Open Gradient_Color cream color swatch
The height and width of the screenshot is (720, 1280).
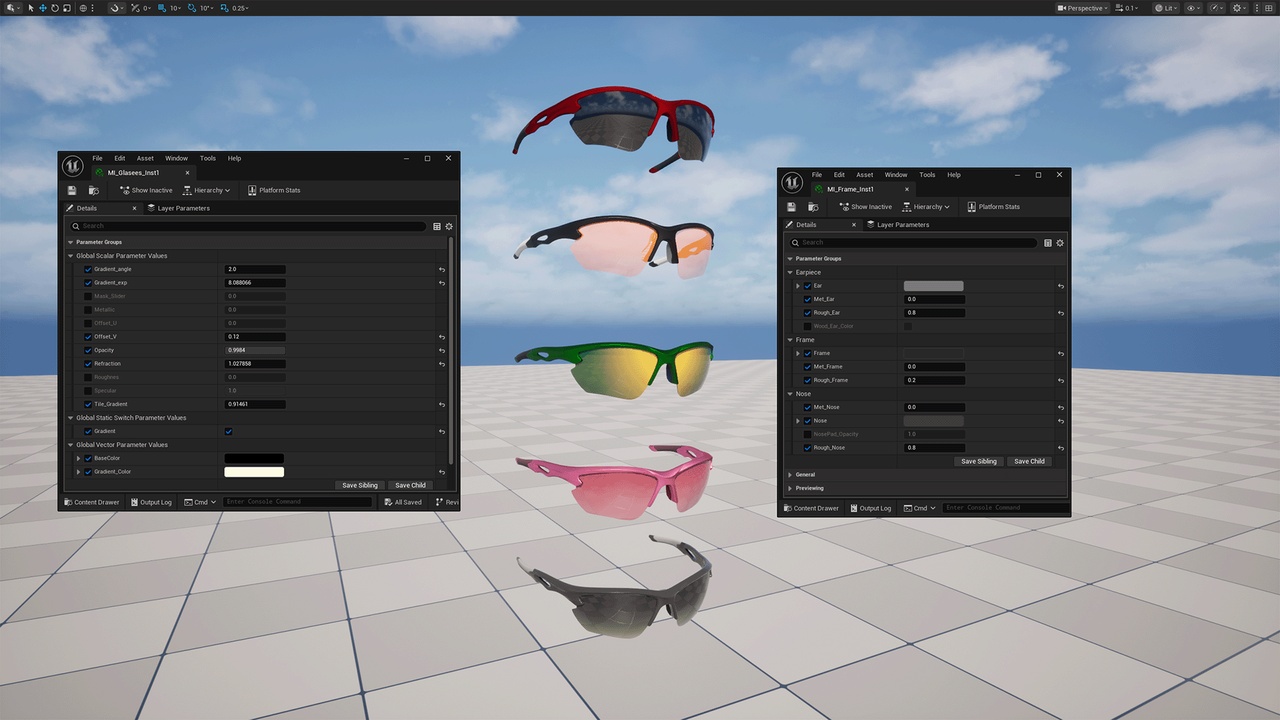pos(254,472)
